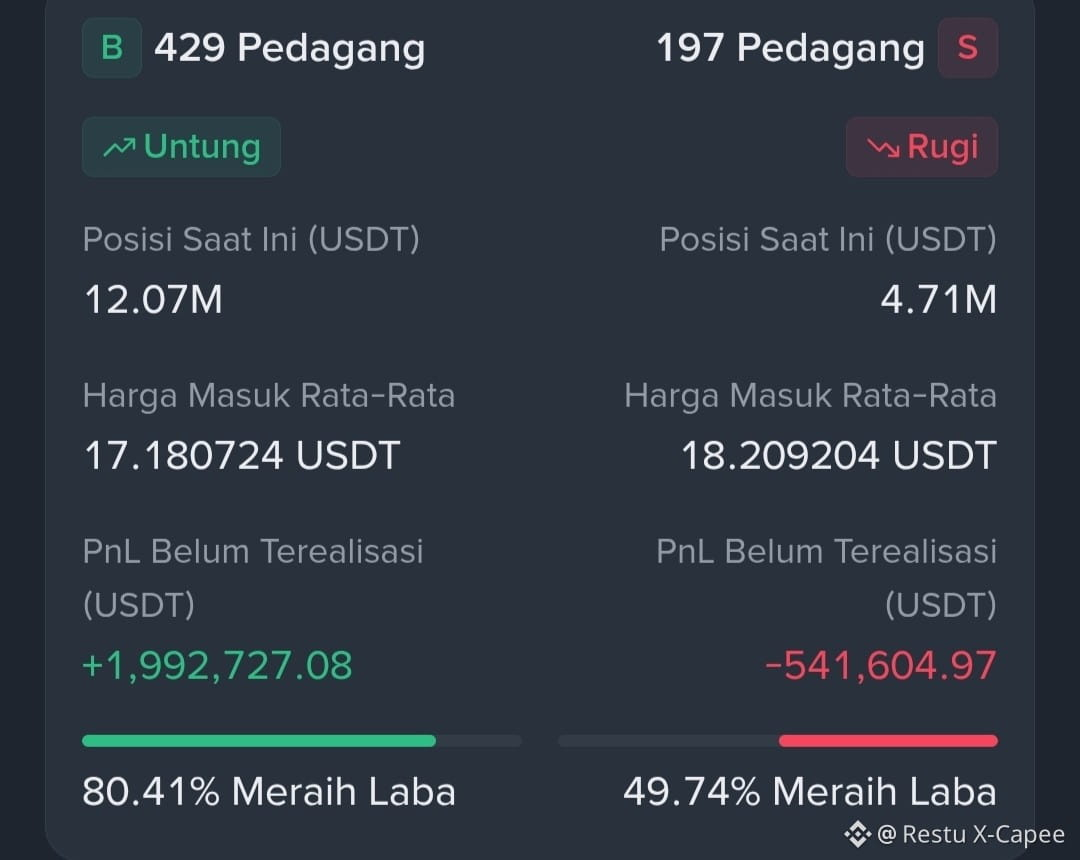
Task: Click the red S sellers icon
Action: pyautogui.click(x=968, y=48)
